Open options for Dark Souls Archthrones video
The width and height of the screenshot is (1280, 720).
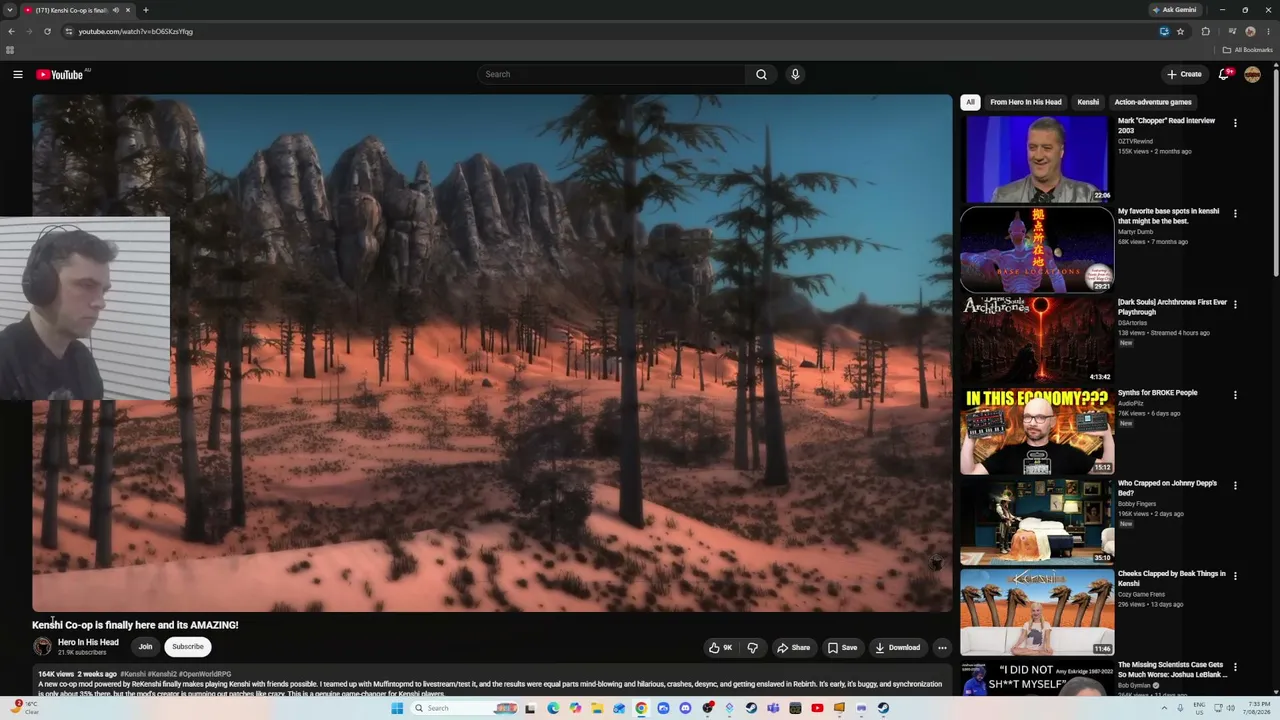pyautogui.click(x=1235, y=304)
